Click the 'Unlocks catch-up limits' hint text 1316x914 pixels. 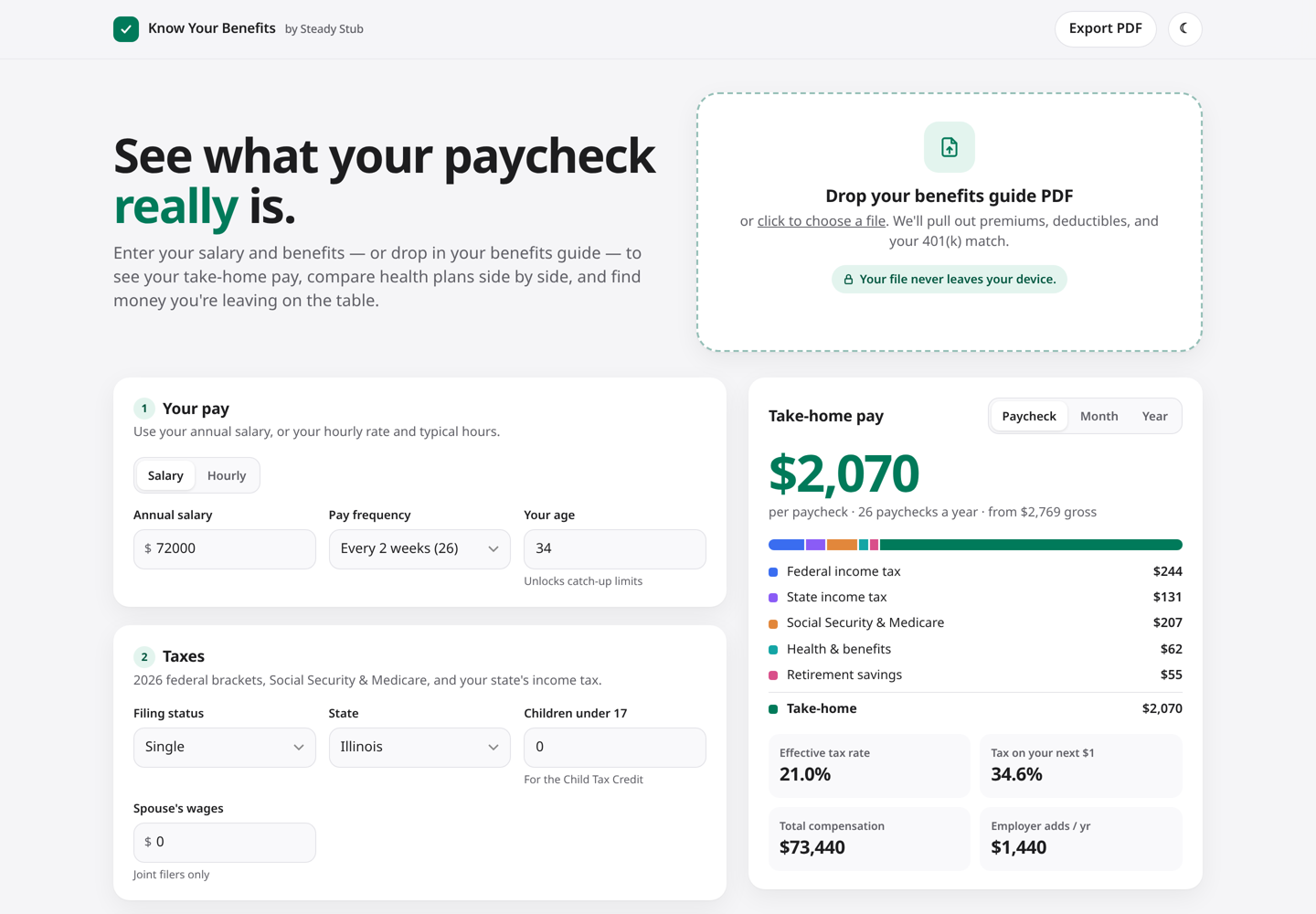[x=583, y=581]
